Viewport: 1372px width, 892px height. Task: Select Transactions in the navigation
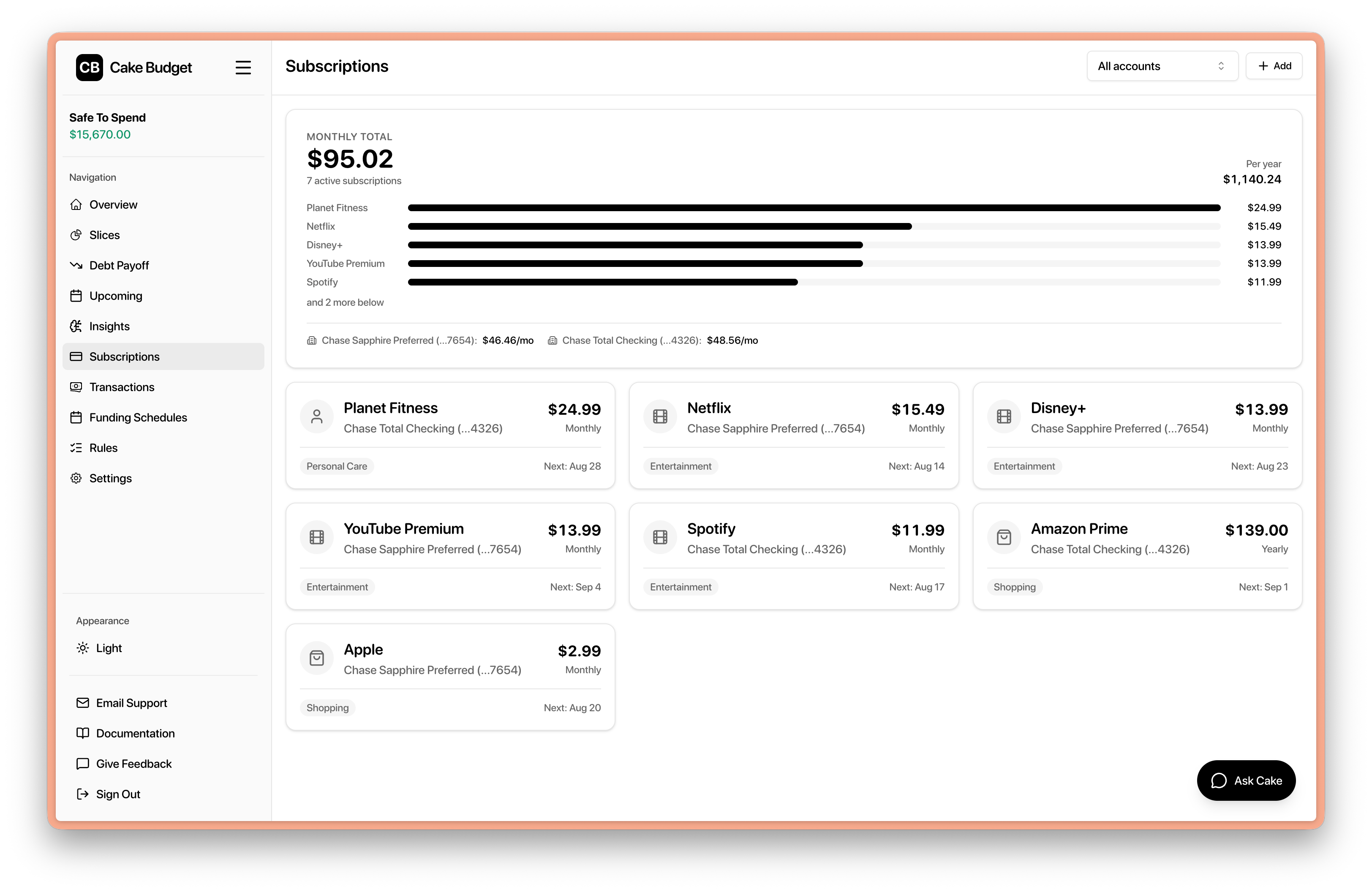(x=163, y=387)
